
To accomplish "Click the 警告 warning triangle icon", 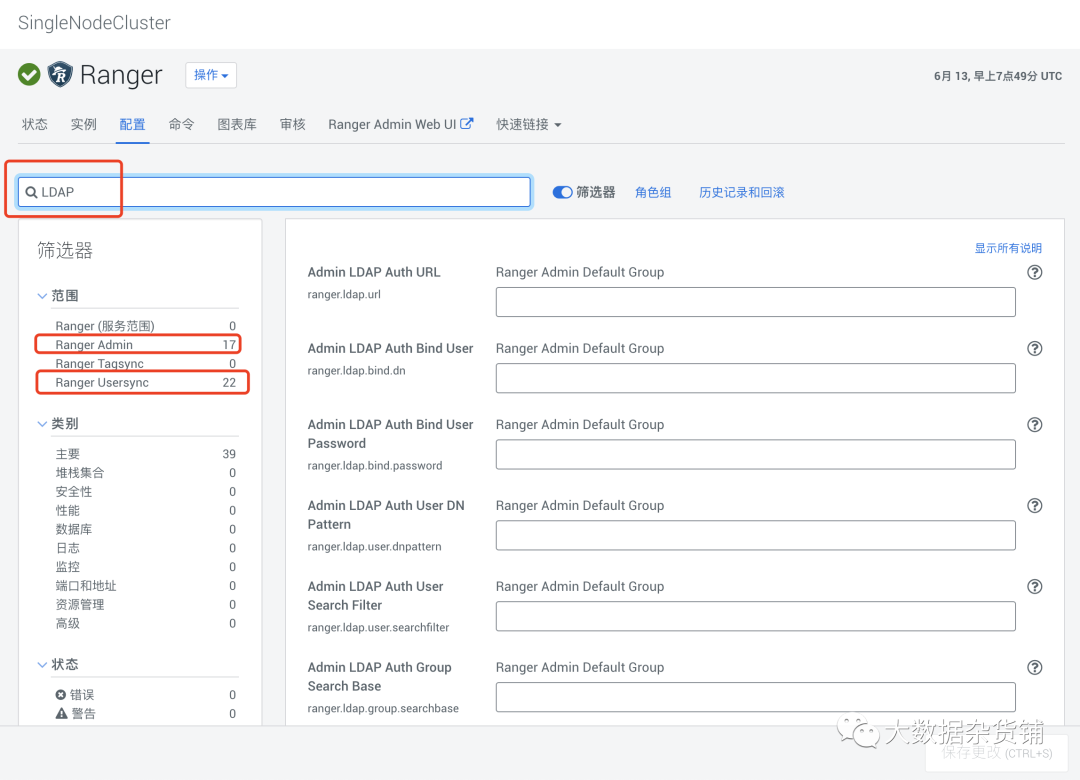I will pos(61,713).
